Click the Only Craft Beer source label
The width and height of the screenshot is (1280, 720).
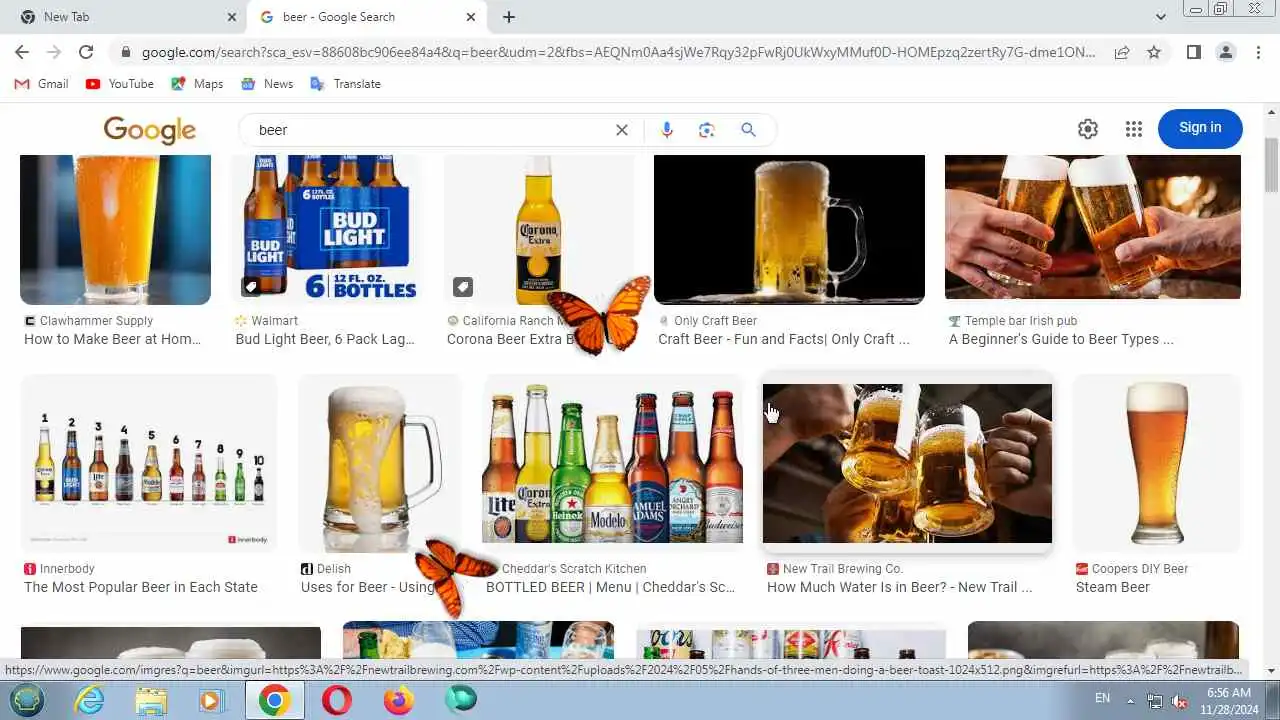[x=715, y=321]
